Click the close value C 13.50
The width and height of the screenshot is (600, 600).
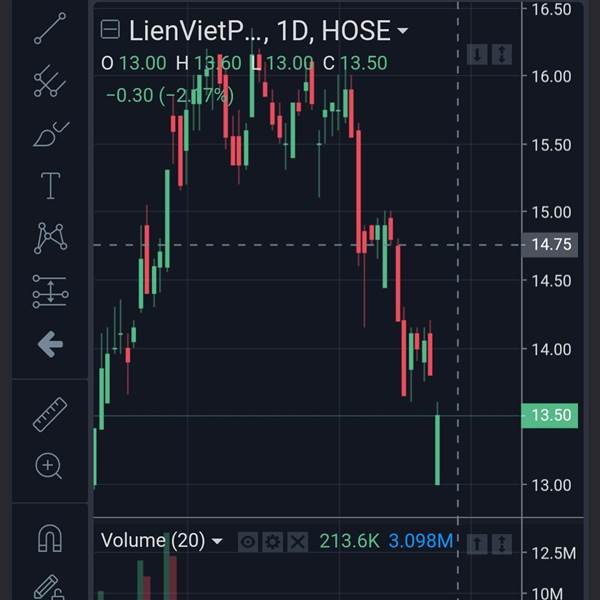pyautogui.click(x=355, y=63)
